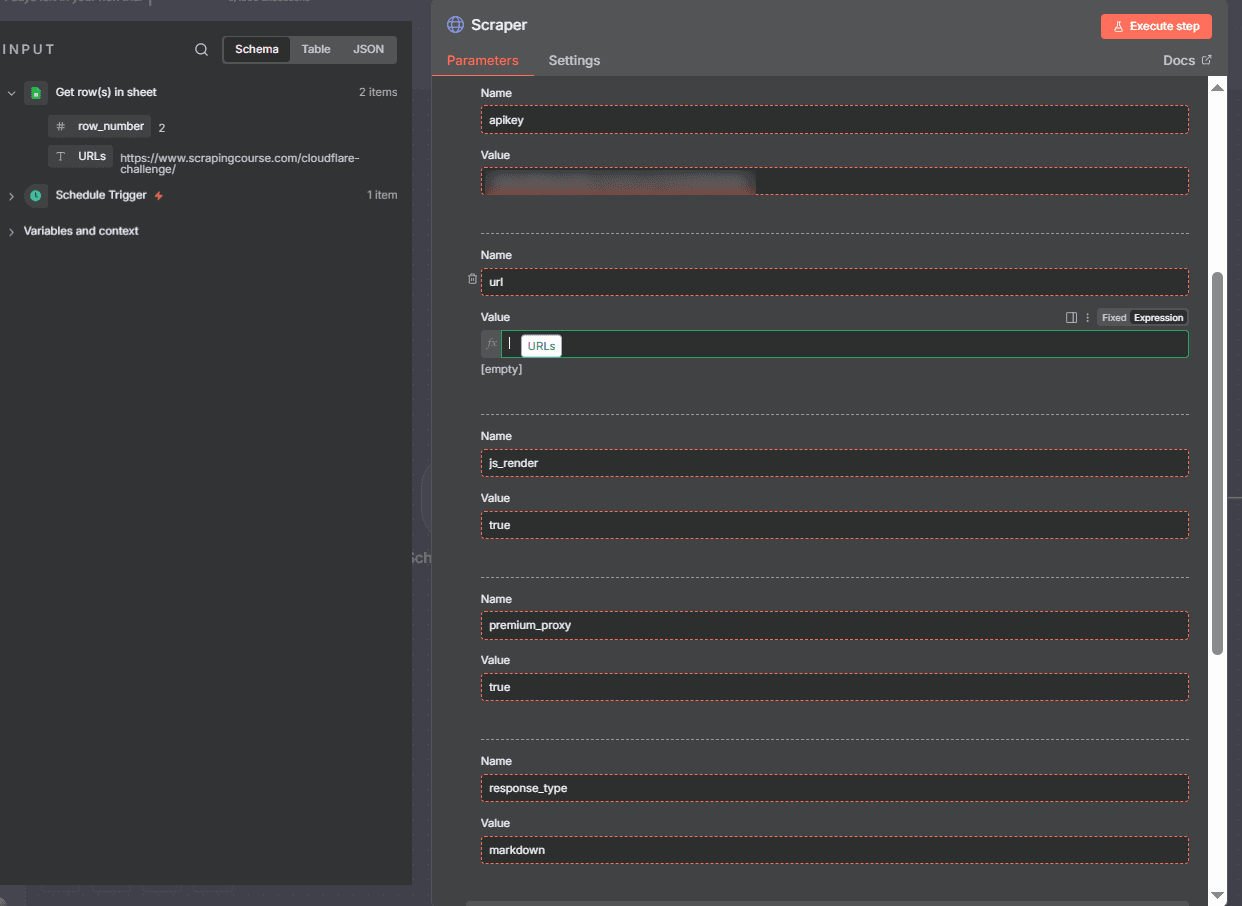Expand Variables and context

pos(12,232)
